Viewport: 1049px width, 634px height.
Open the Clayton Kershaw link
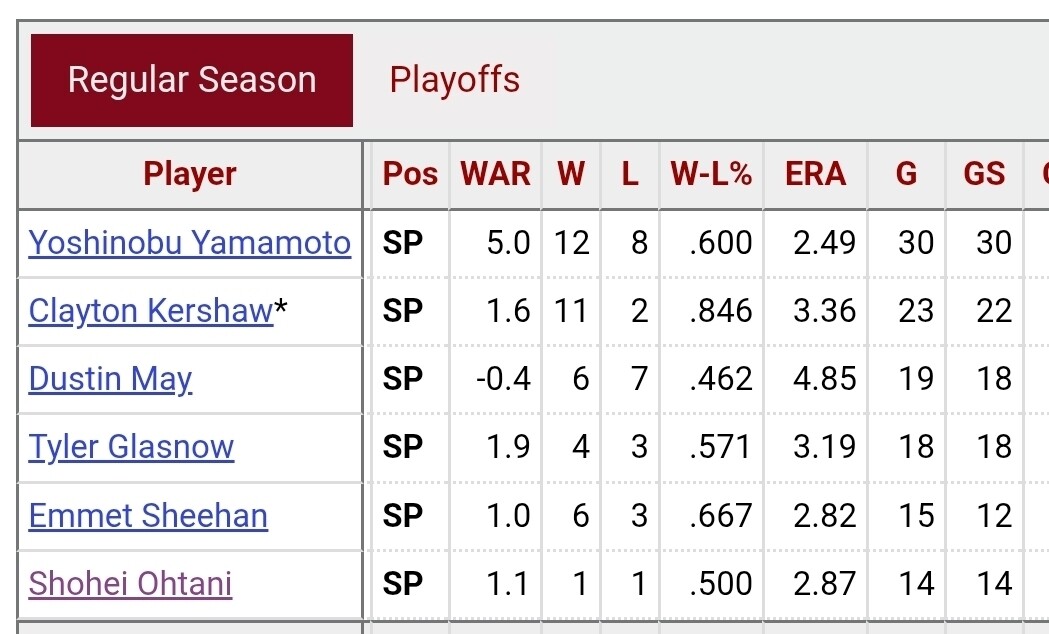[151, 311]
